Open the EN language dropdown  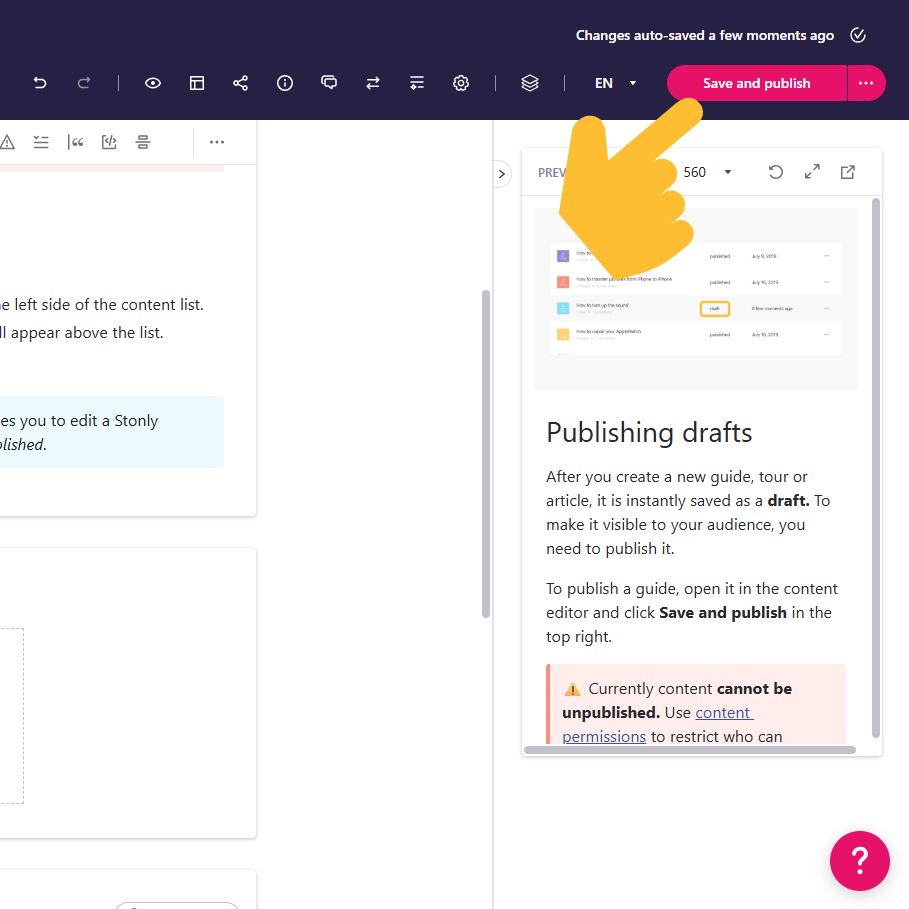point(615,83)
